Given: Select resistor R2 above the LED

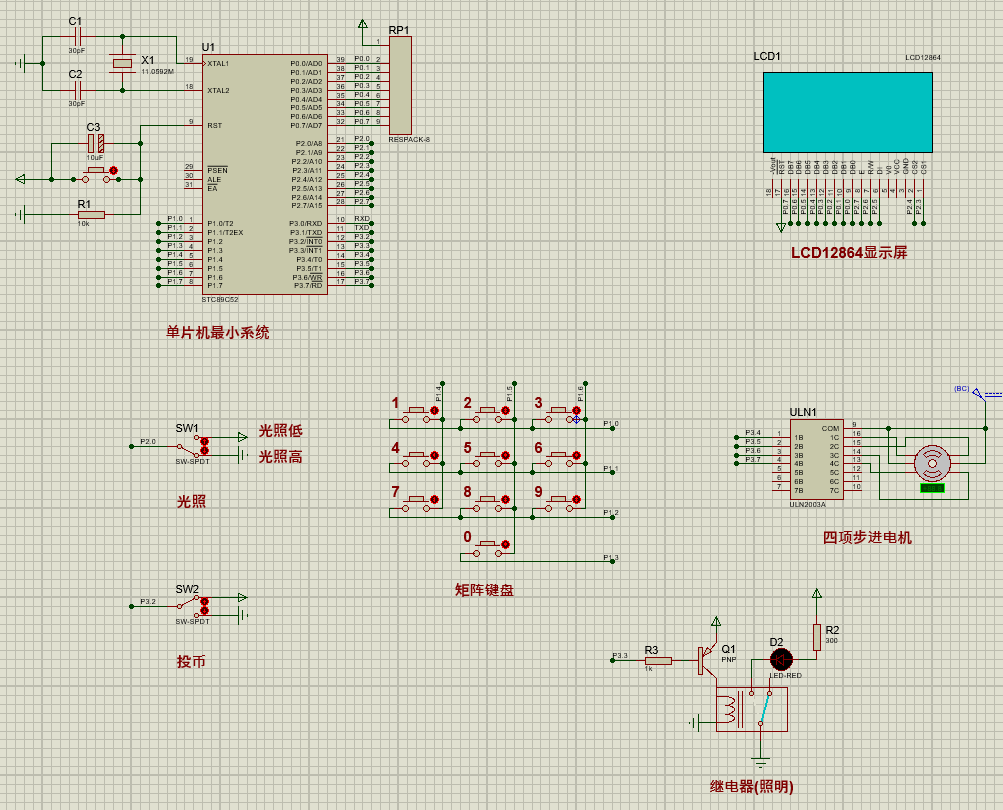Looking at the screenshot, I should [817, 636].
